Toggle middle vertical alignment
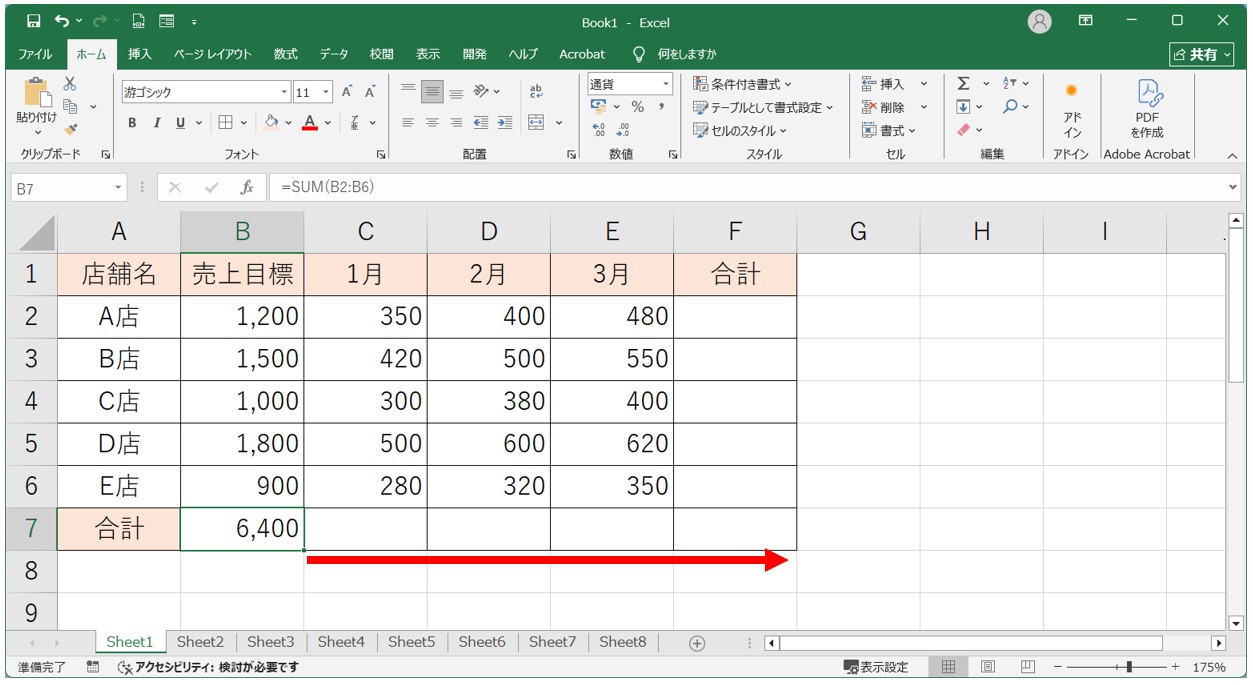Viewport: 1253px width, 685px height. 432,91
